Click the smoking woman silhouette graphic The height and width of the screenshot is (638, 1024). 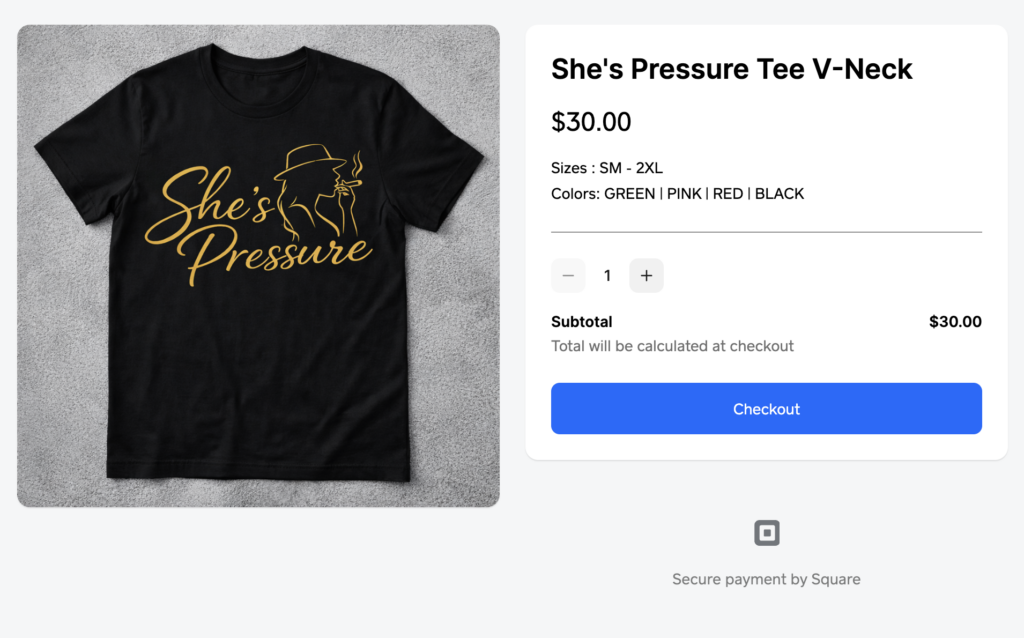coord(319,191)
